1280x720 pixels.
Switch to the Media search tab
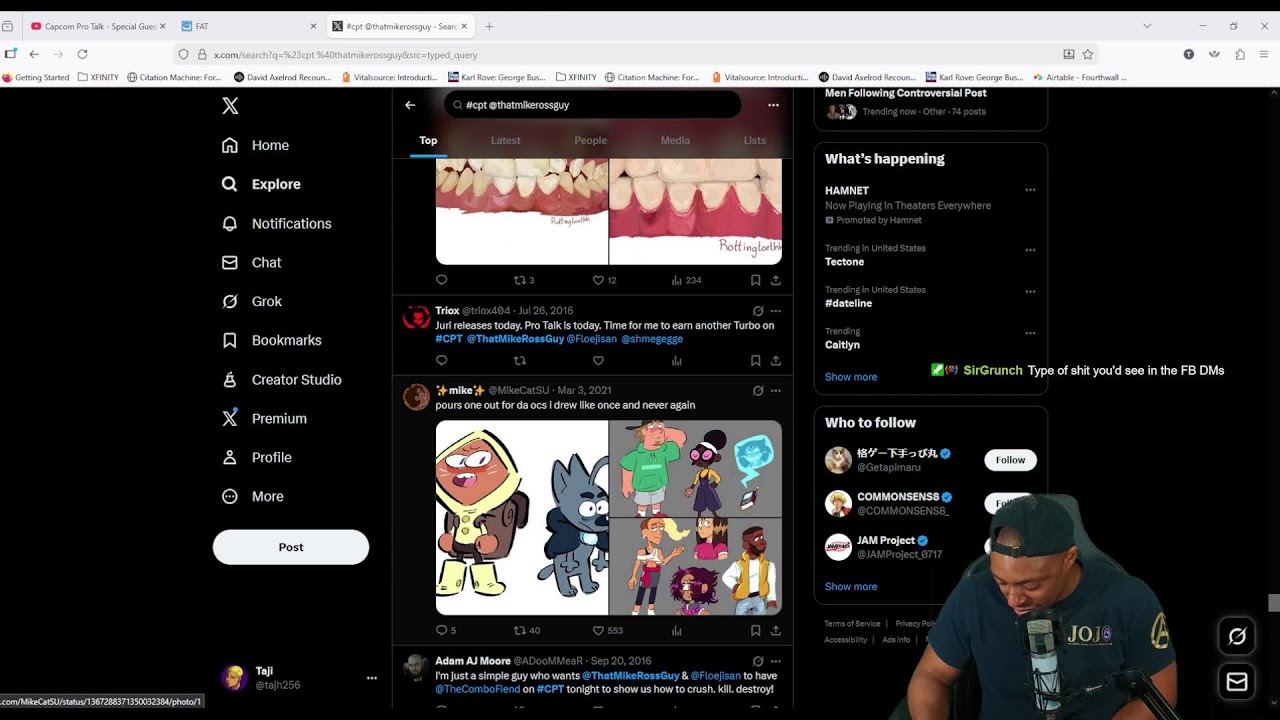[x=675, y=141]
